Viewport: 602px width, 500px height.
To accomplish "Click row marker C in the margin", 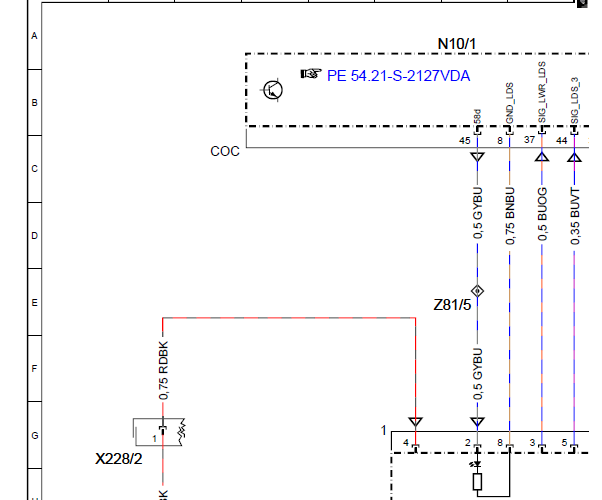I will coord(35,169).
